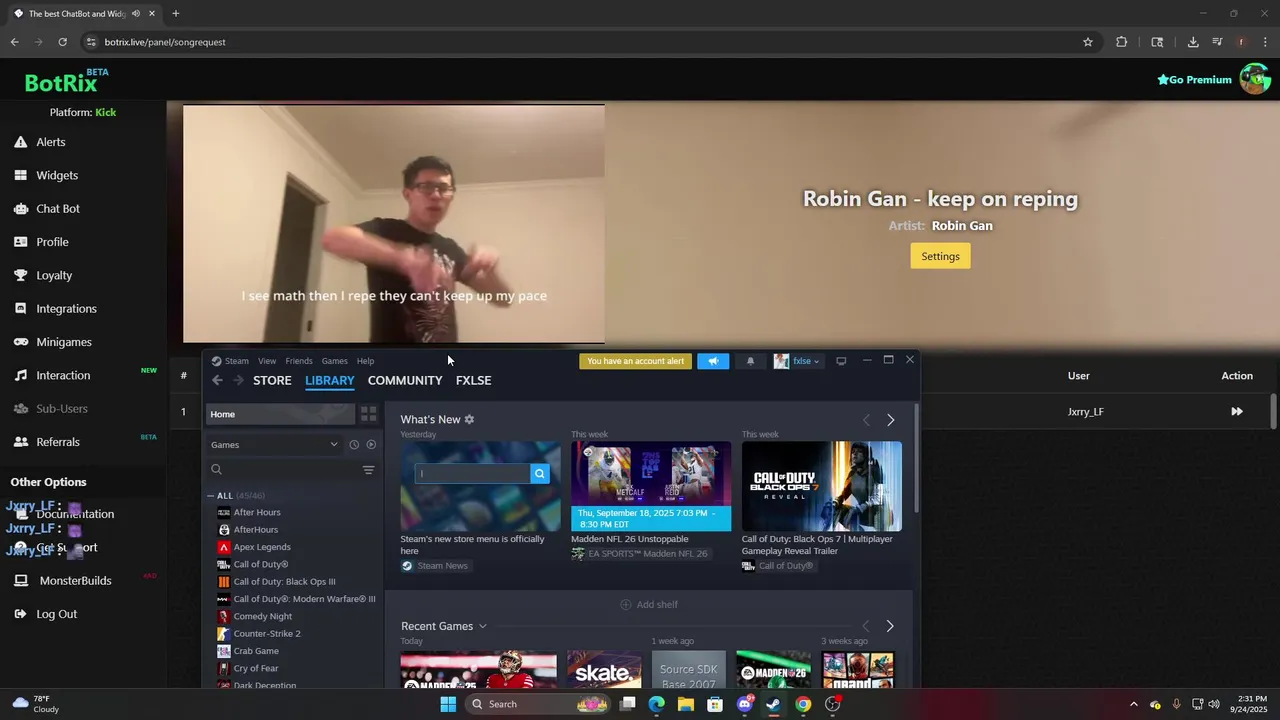Click the yellow Settings button
Screen dimensions: 1280x720
click(x=940, y=256)
